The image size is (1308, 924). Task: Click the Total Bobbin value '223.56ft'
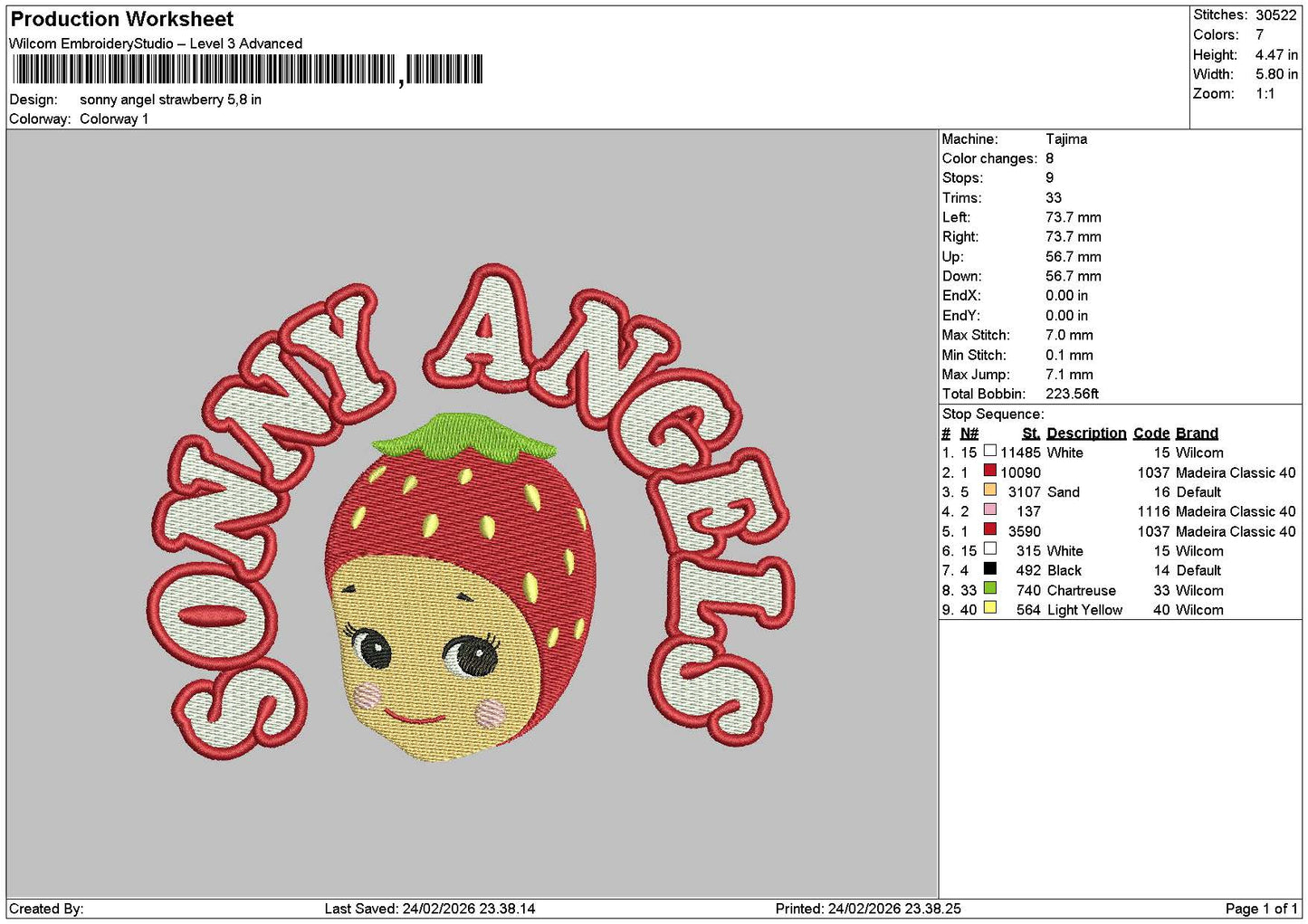pyautogui.click(x=1072, y=395)
